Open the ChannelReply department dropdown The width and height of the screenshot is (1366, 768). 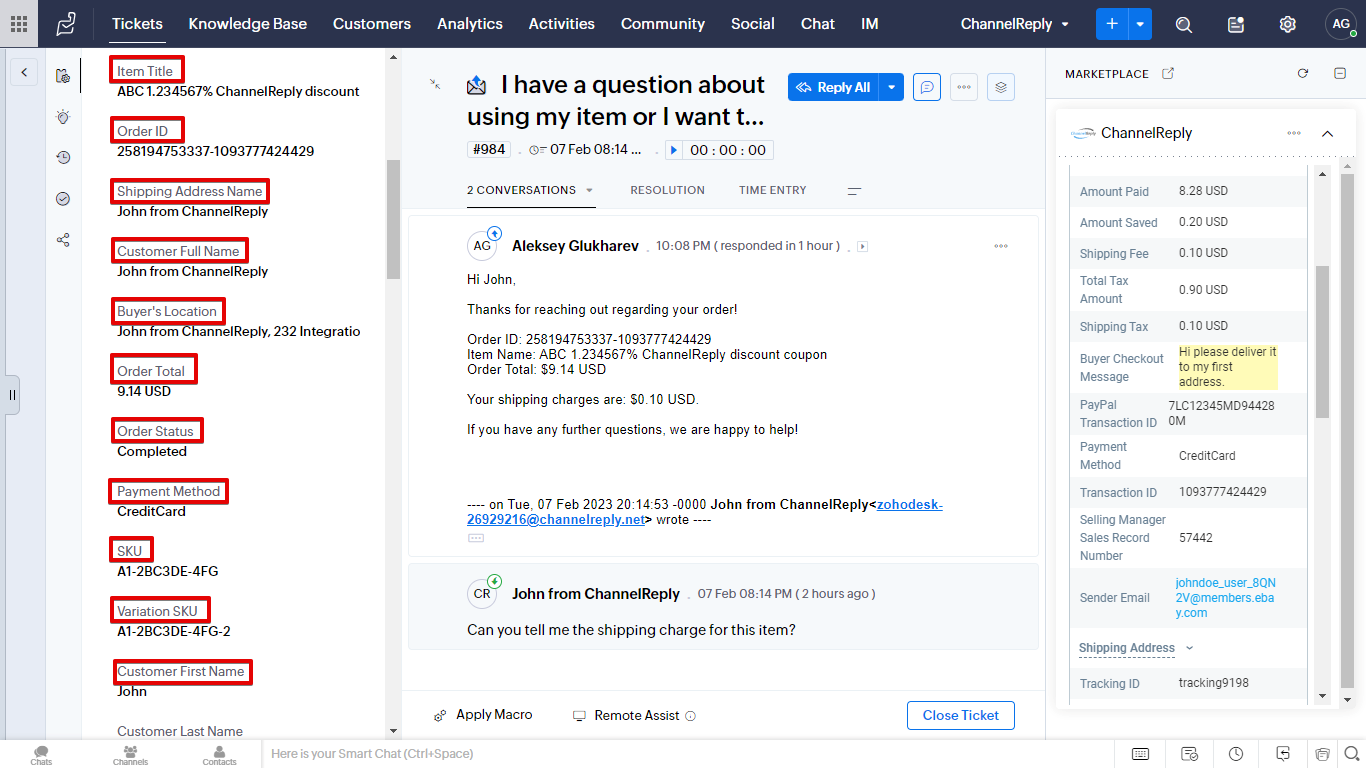pos(1014,24)
